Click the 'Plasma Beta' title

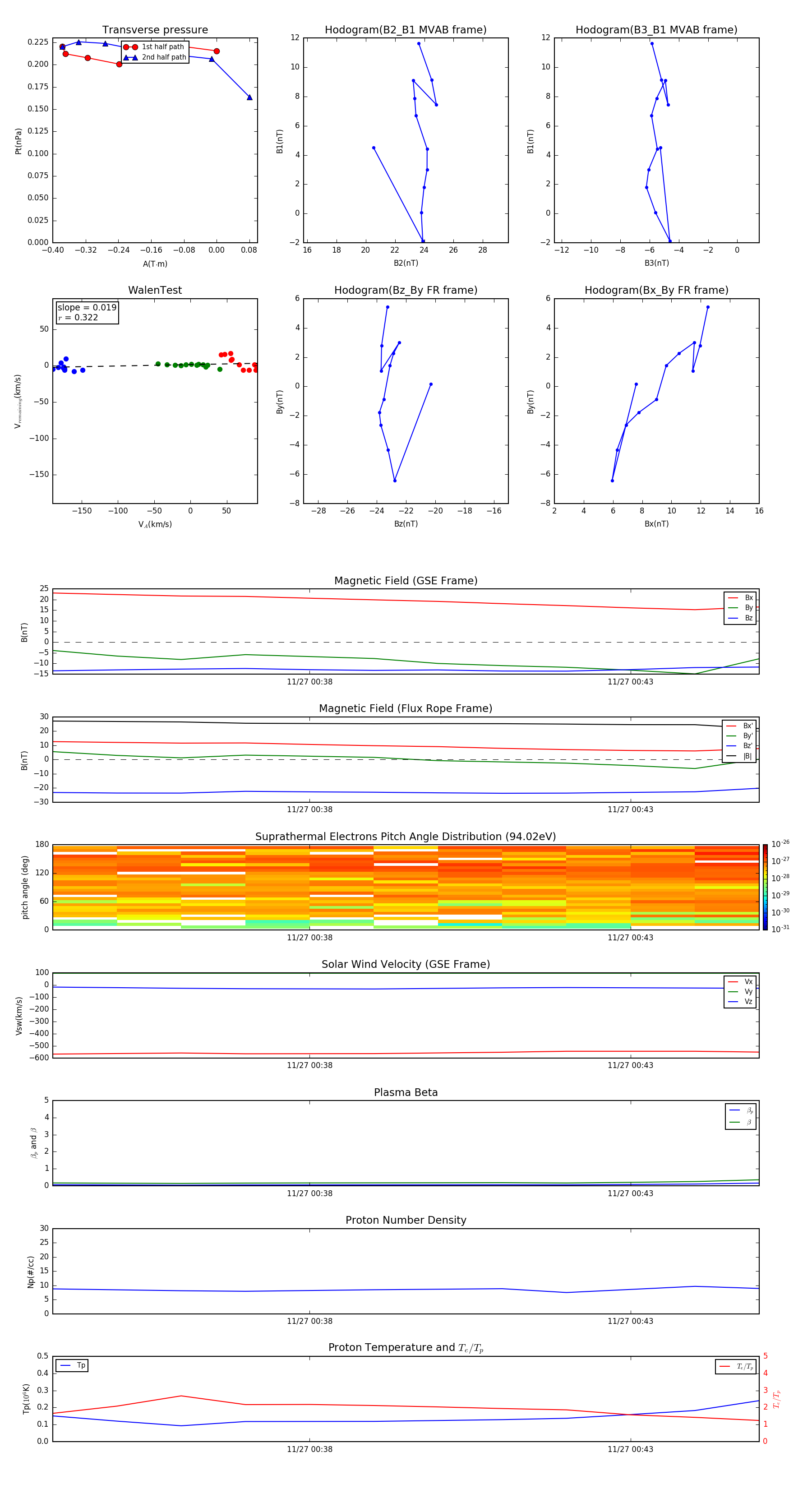coord(406,1092)
